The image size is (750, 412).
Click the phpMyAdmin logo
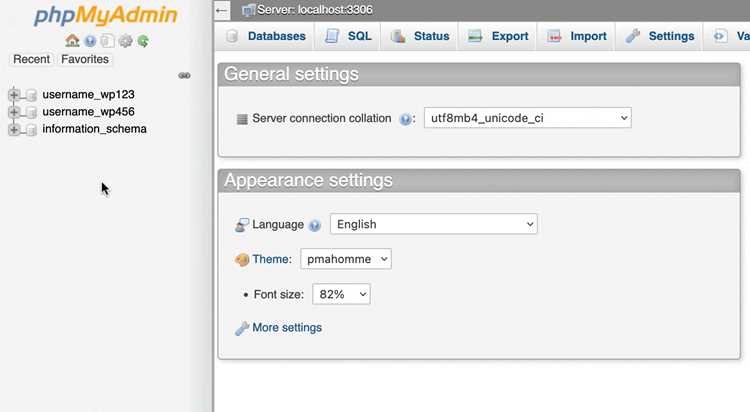(106, 15)
